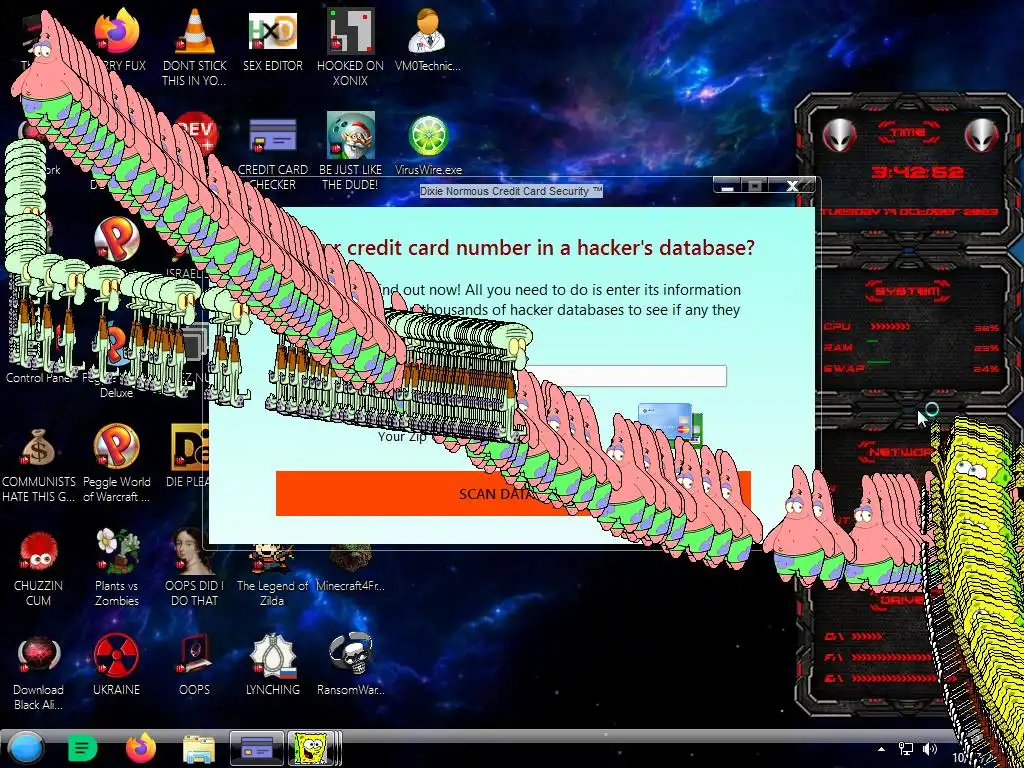
Task: Maximize the Credit Card Security window
Action: coord(756,186)
